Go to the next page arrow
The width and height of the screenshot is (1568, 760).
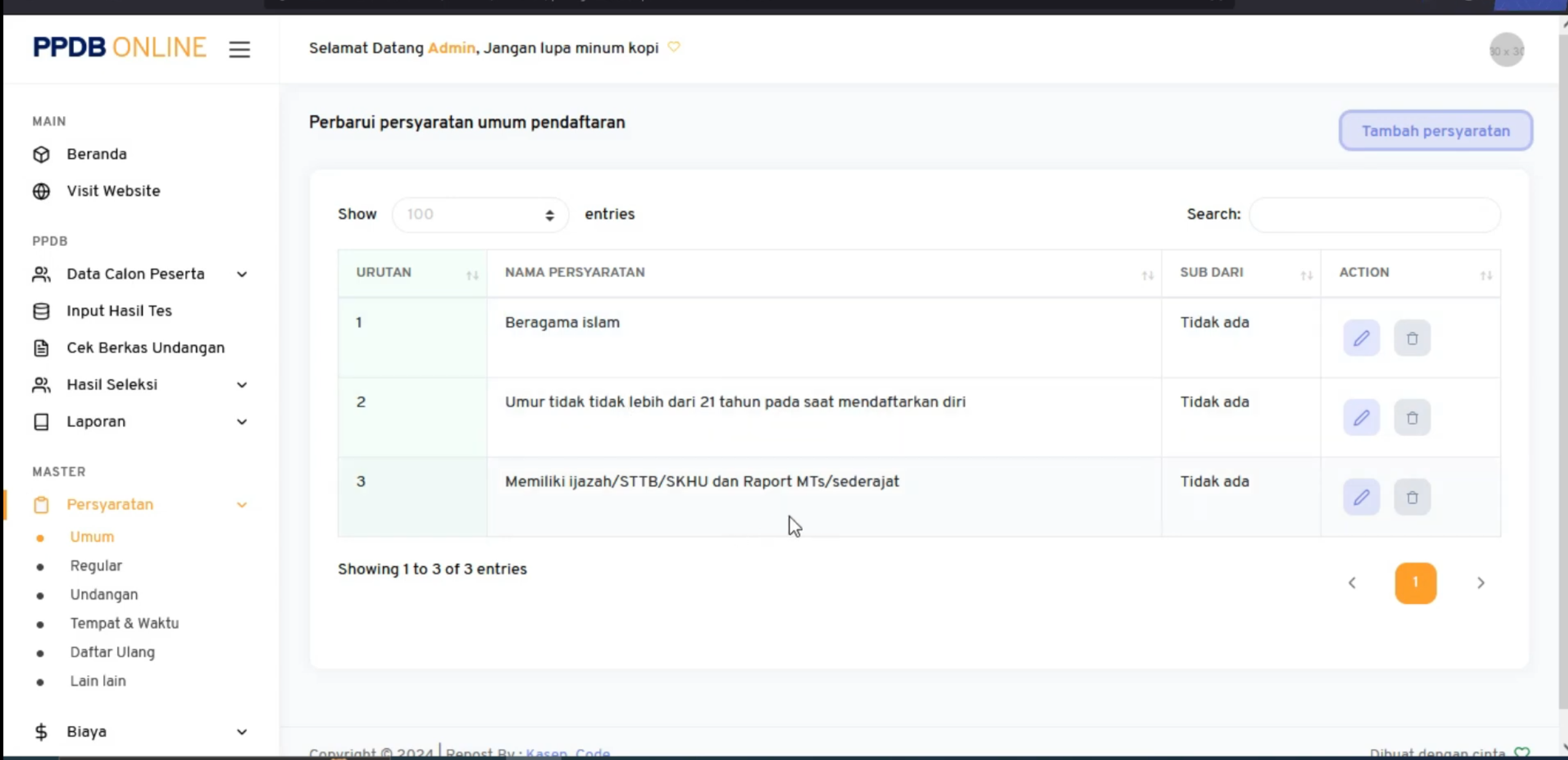click(1481, 583)
